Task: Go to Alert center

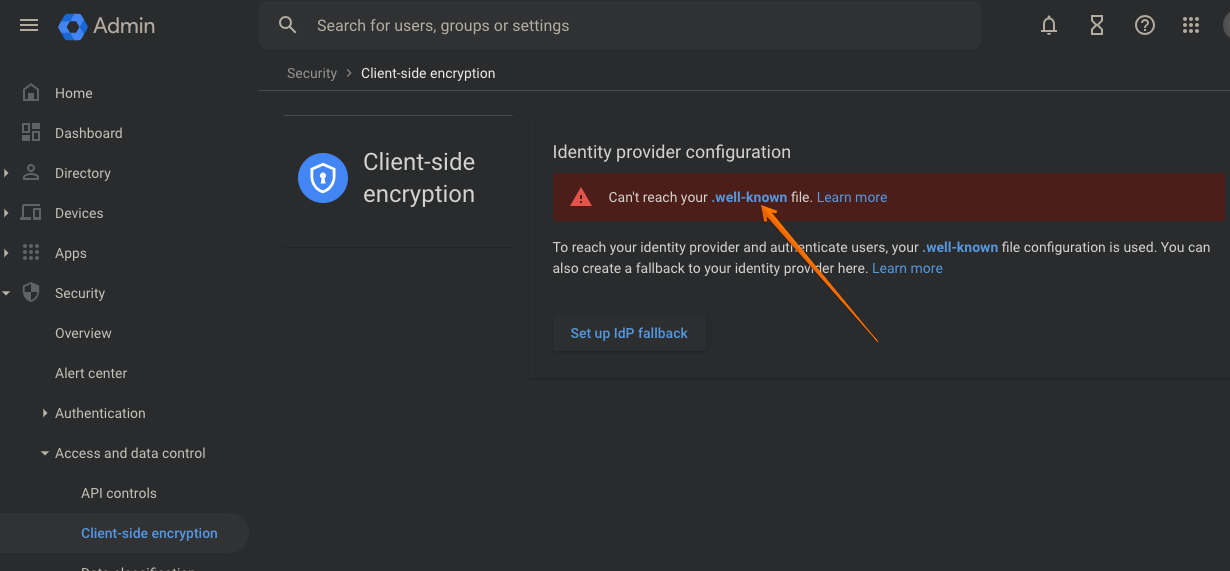Action: pyautogui.click(x=91, y=373)
